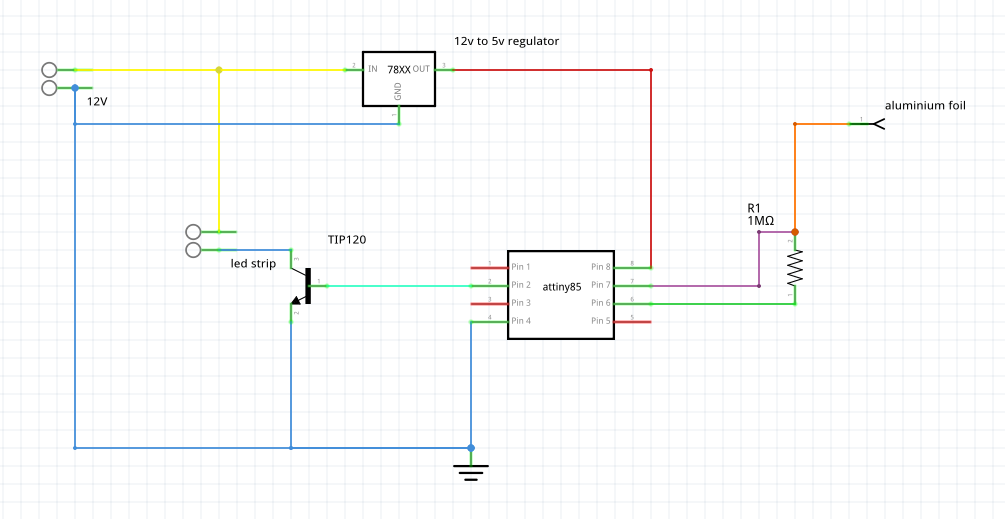This screenshot has width=1005, height=519.
Task: Select the 78XX voltage regulator component
Action: click(x=399, y=78)
